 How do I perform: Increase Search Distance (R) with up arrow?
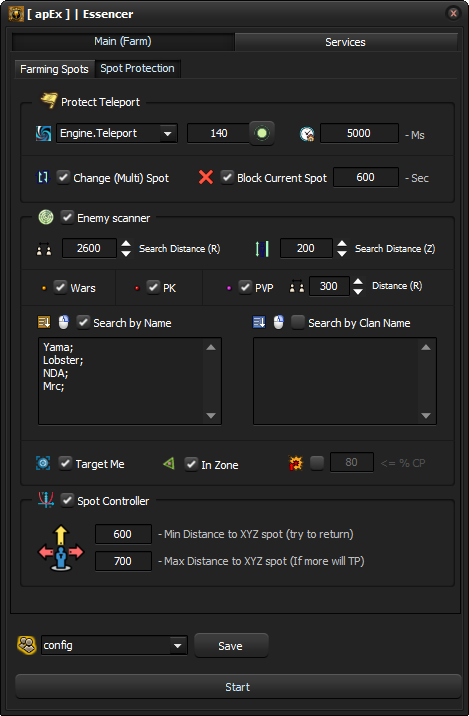coord(126,244)
